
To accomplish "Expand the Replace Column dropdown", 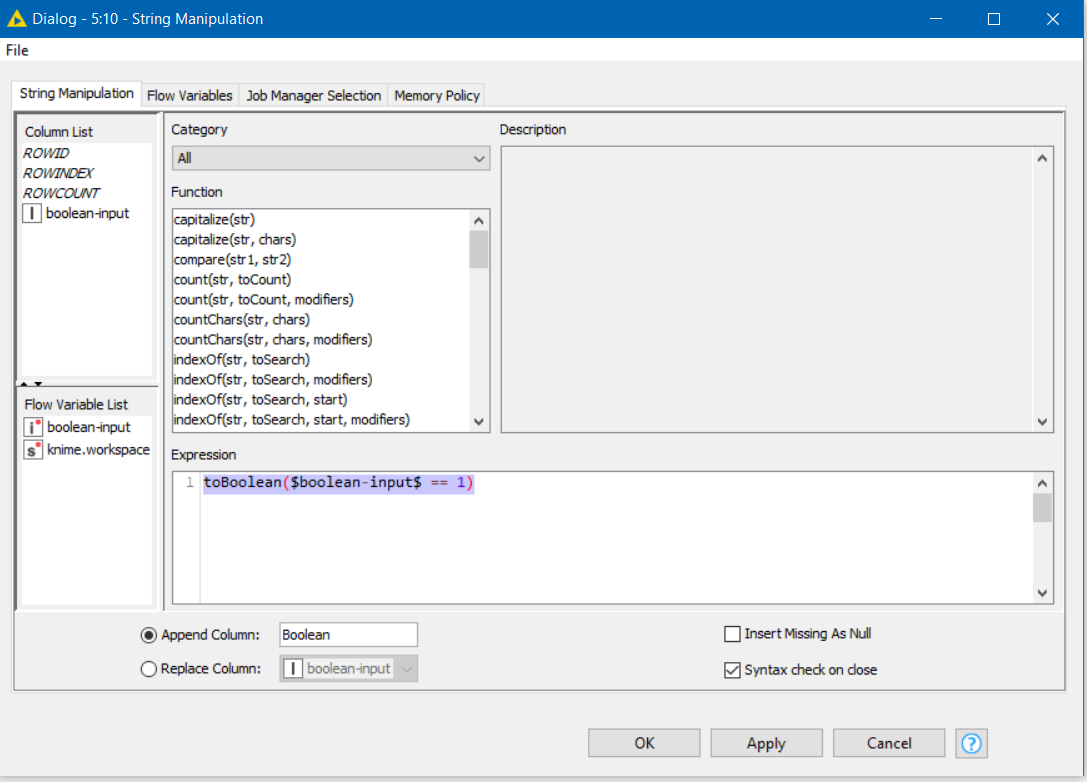I will pyautogui.click(x=407, y=669).
